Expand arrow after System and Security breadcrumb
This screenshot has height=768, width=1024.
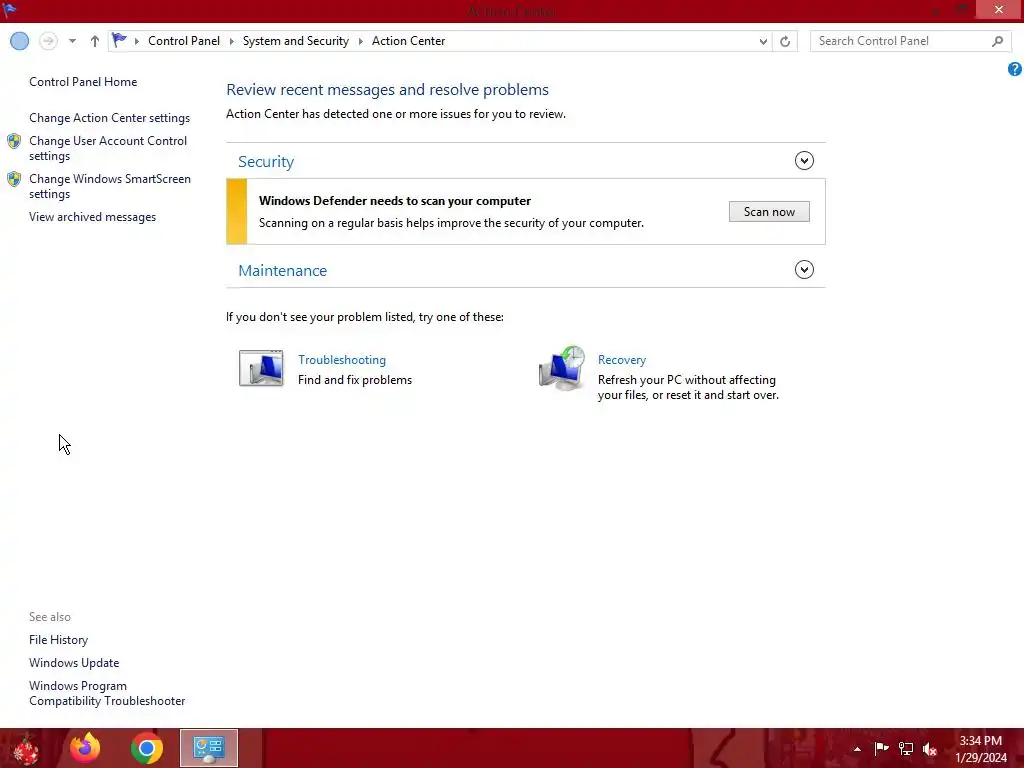tap(360, 41)
